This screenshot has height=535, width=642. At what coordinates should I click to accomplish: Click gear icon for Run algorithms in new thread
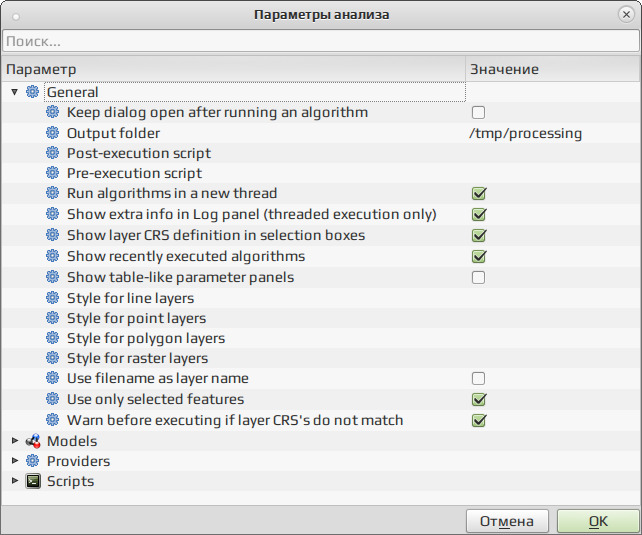(52, 193)
